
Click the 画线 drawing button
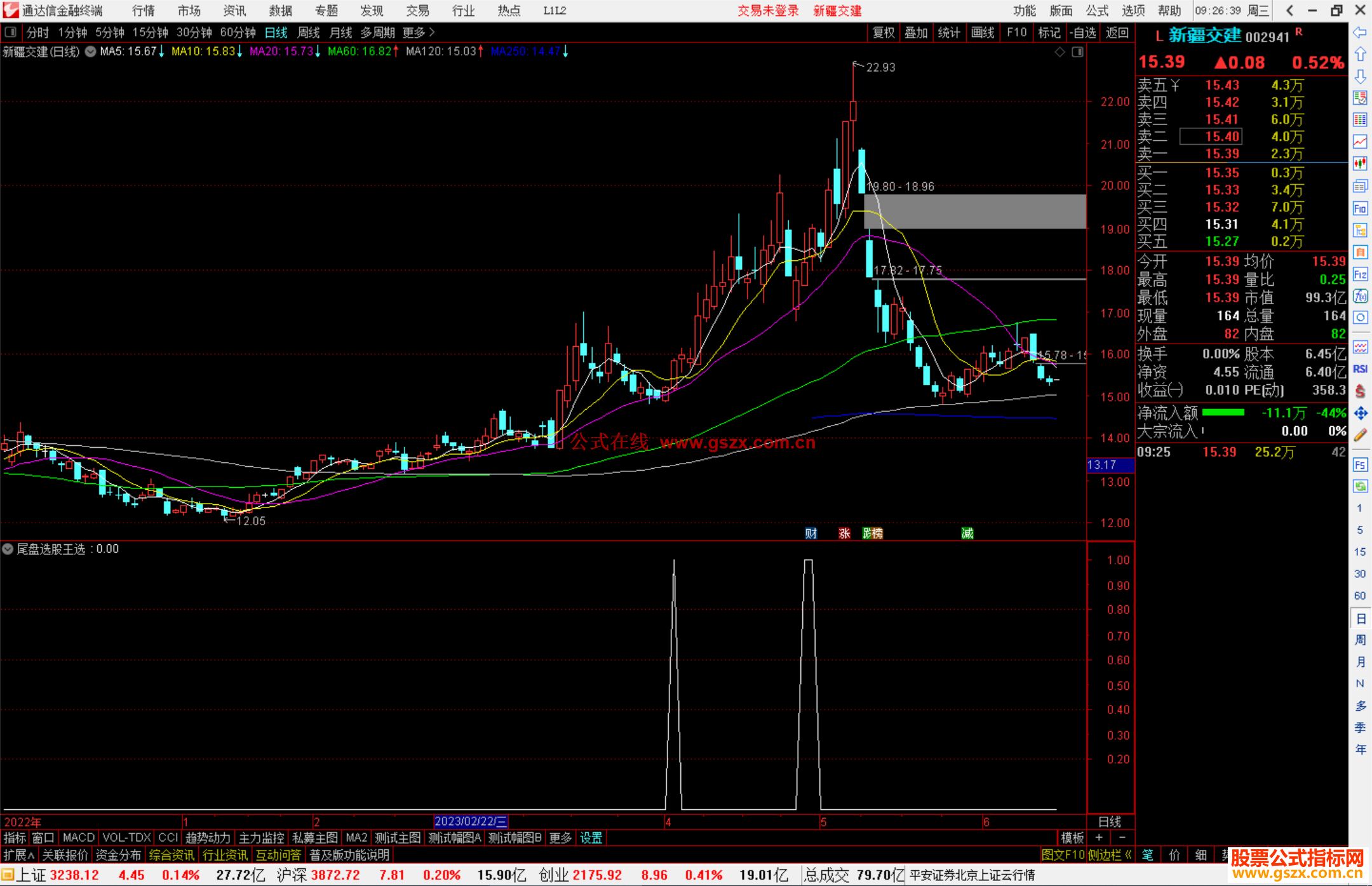click(982, 32)
